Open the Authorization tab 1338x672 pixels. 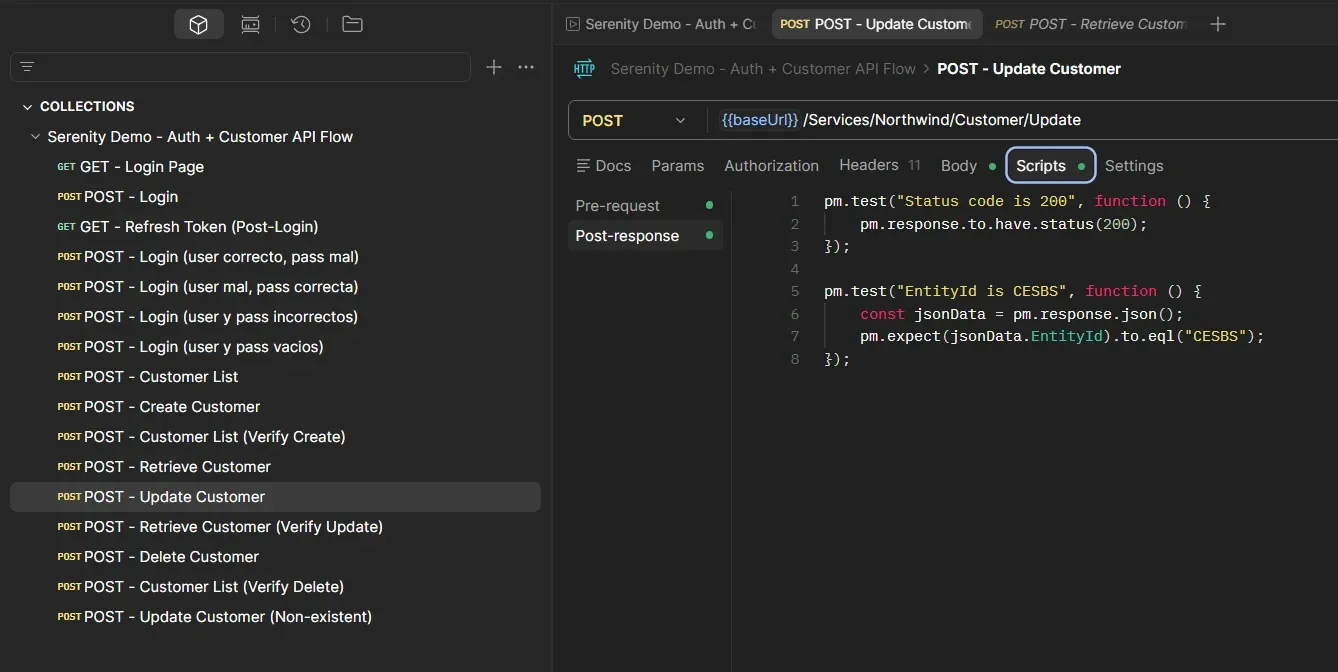coord(771,165)
